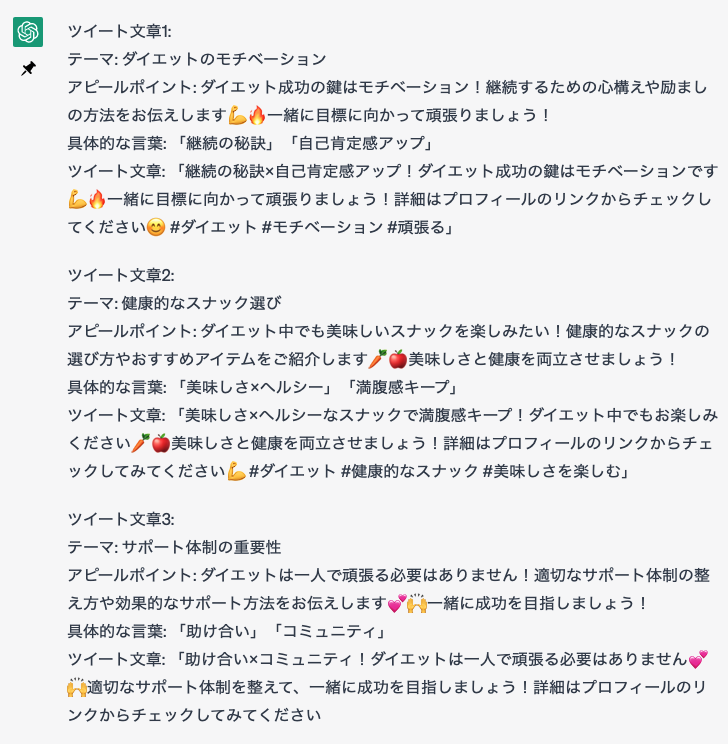Click the テーマ: ダイエットのモチベーション line
Viewport: 728px width, 744px height.
pyautogui.click(x=197, y=59)
